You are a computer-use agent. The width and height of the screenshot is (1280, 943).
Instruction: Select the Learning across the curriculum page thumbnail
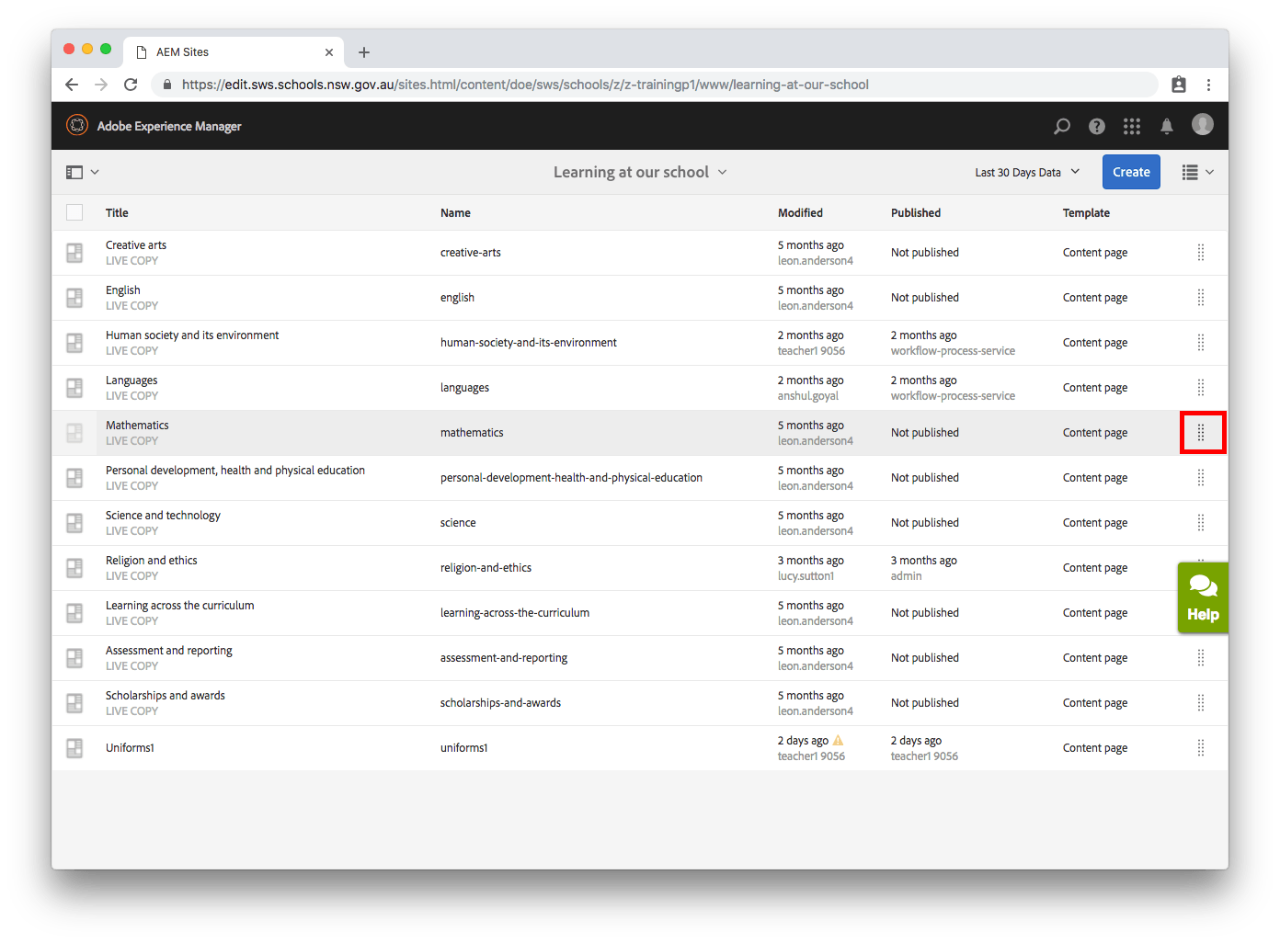(x=74, y=613)
